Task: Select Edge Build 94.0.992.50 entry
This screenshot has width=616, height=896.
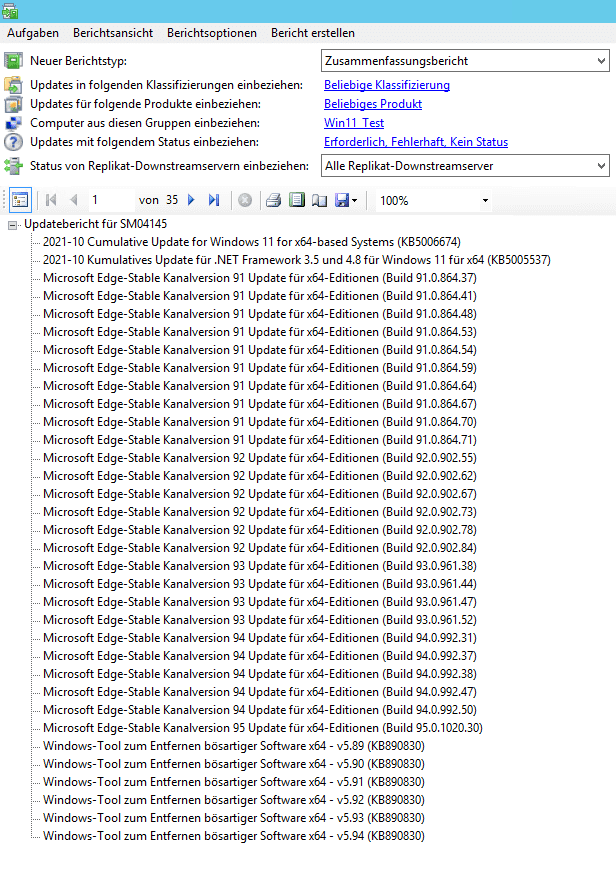Action: point(259,710)
